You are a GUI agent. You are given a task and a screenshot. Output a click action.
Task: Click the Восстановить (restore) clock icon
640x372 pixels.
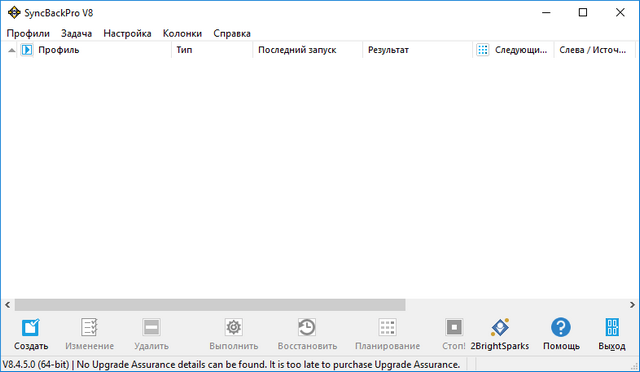307,327
